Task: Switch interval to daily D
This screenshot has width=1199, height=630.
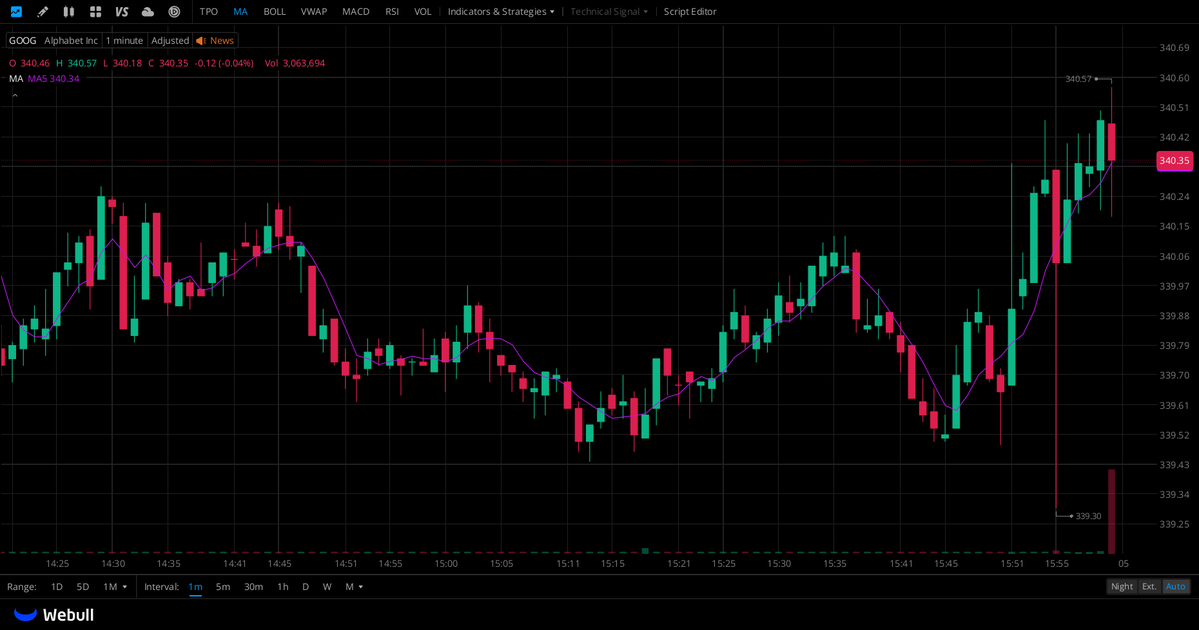Action: [x=305, y=586]
